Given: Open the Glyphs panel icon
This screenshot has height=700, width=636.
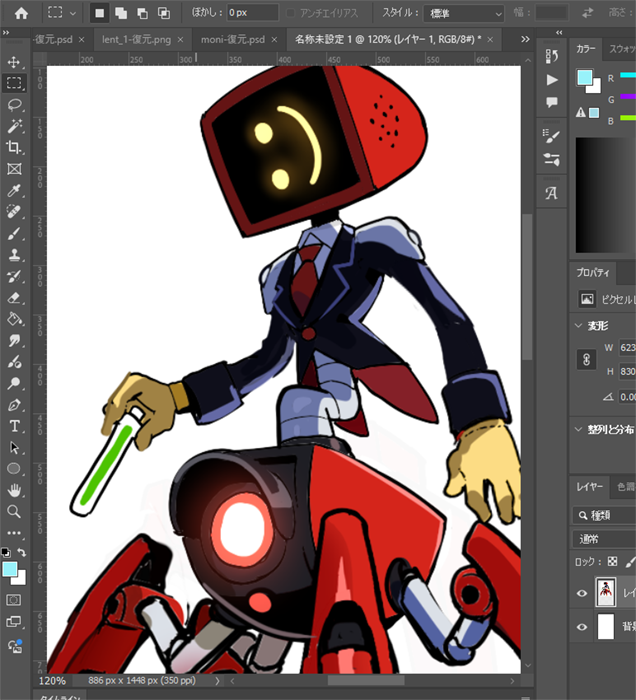Looking at the screenshot, I should point(552,193).
